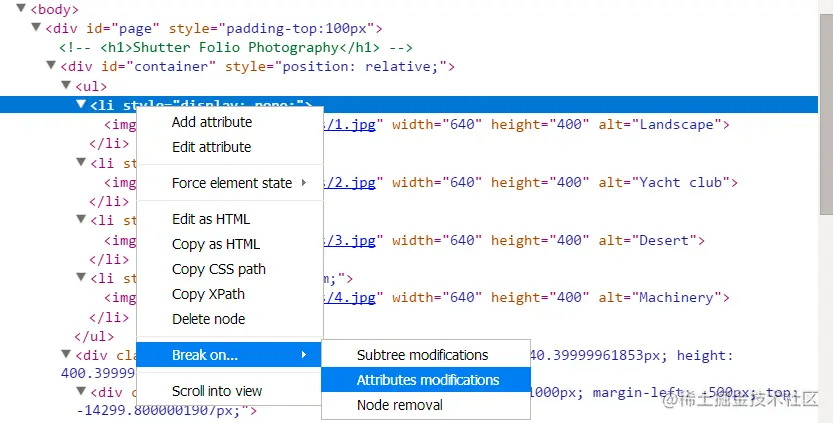
Task: Select Edit as HTML
Action: (x=230, y=219)
